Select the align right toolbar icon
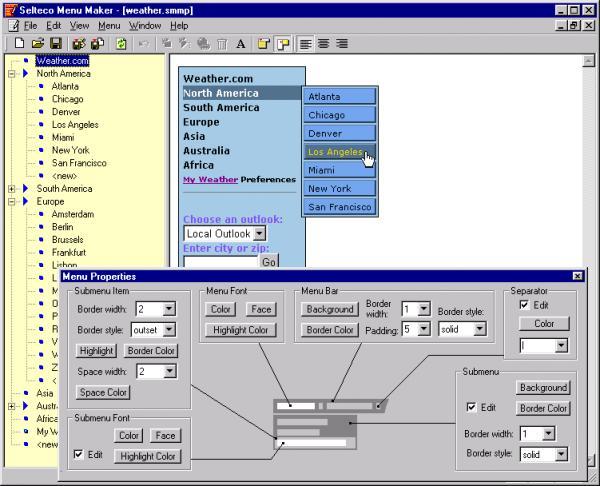 click(342, 44)
